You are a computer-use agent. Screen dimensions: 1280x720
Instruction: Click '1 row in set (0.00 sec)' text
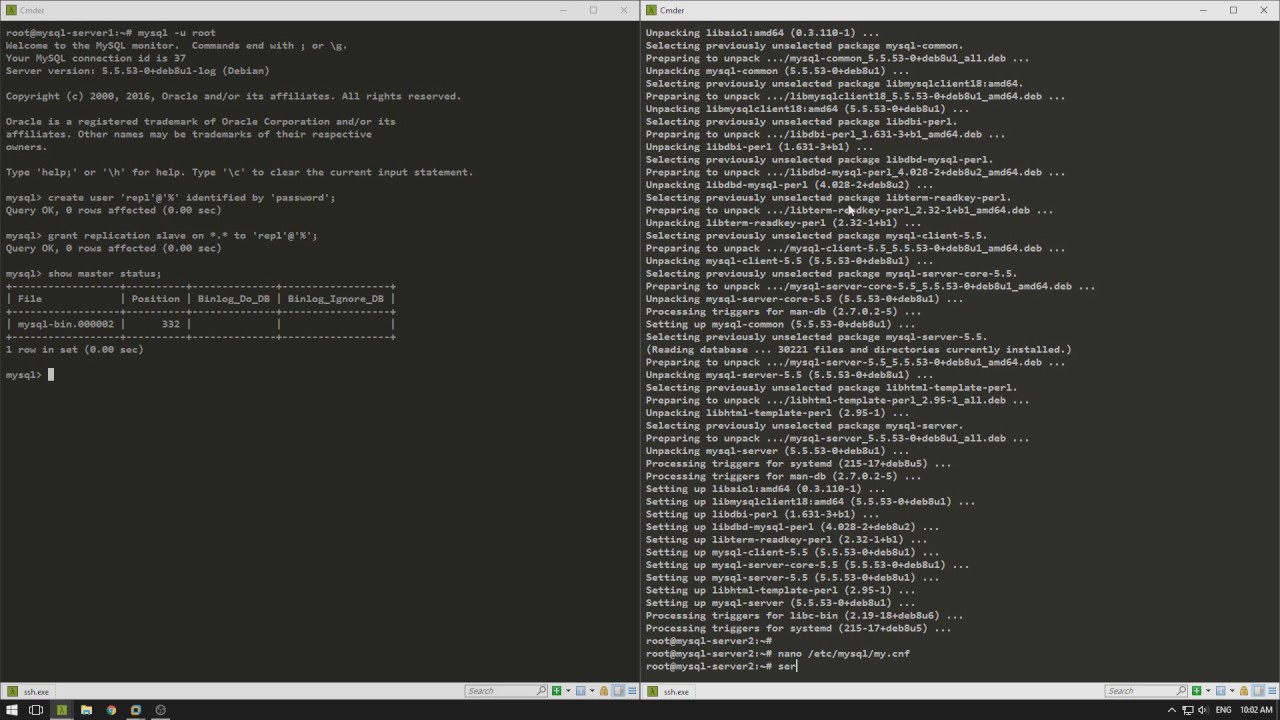coord(75,350)
